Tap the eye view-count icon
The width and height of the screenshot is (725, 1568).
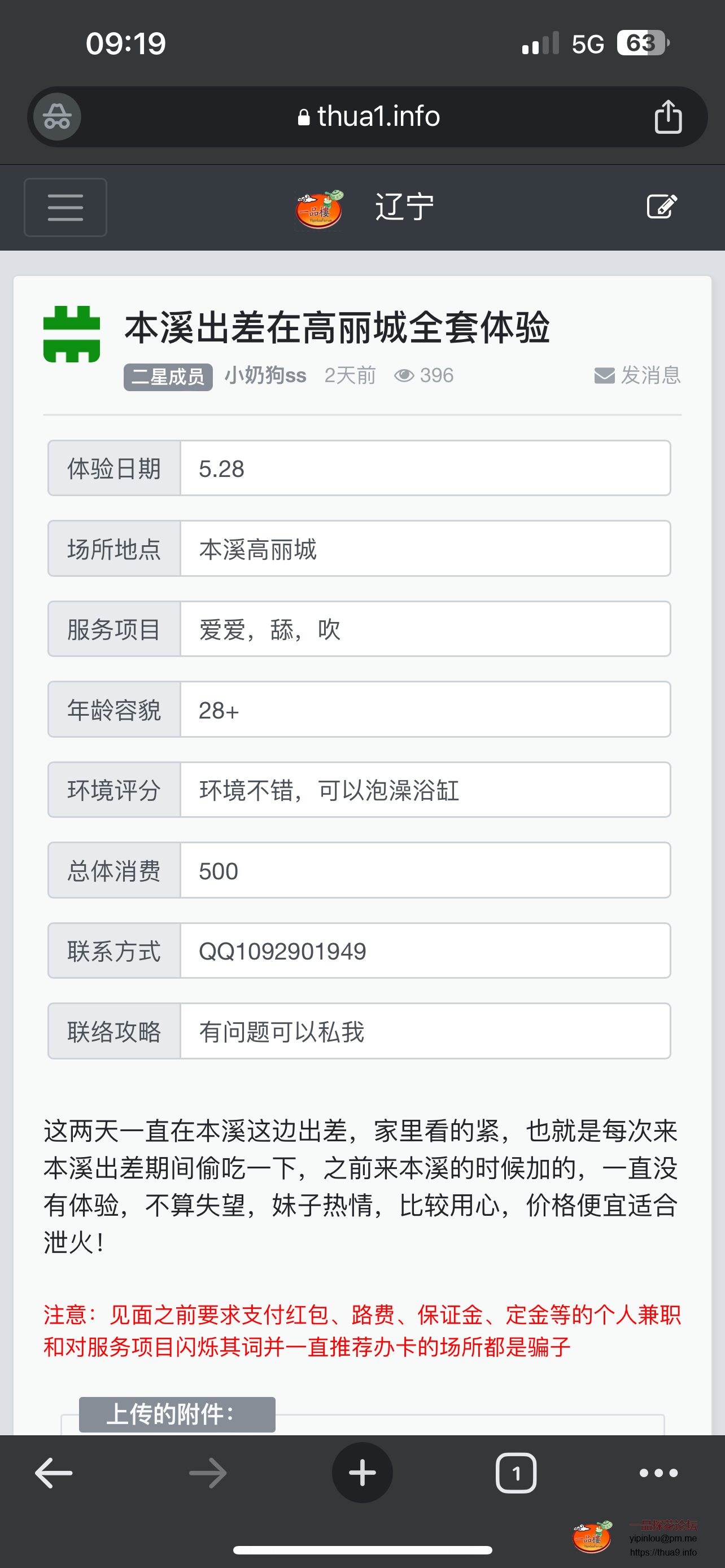coord(404,375)
